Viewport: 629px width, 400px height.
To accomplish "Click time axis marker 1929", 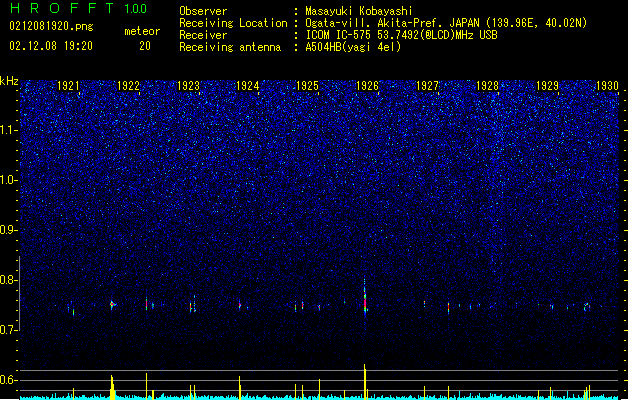I will (547, 86).
